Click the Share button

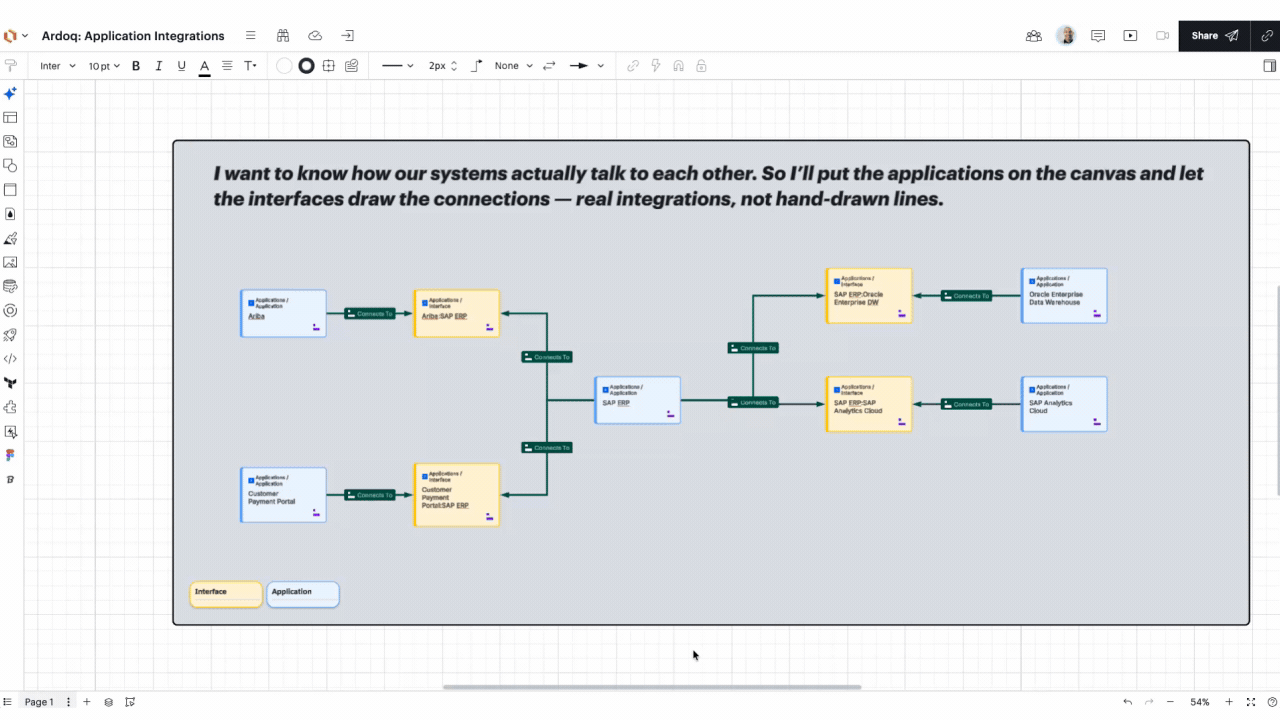click(x=1215, y=36)
